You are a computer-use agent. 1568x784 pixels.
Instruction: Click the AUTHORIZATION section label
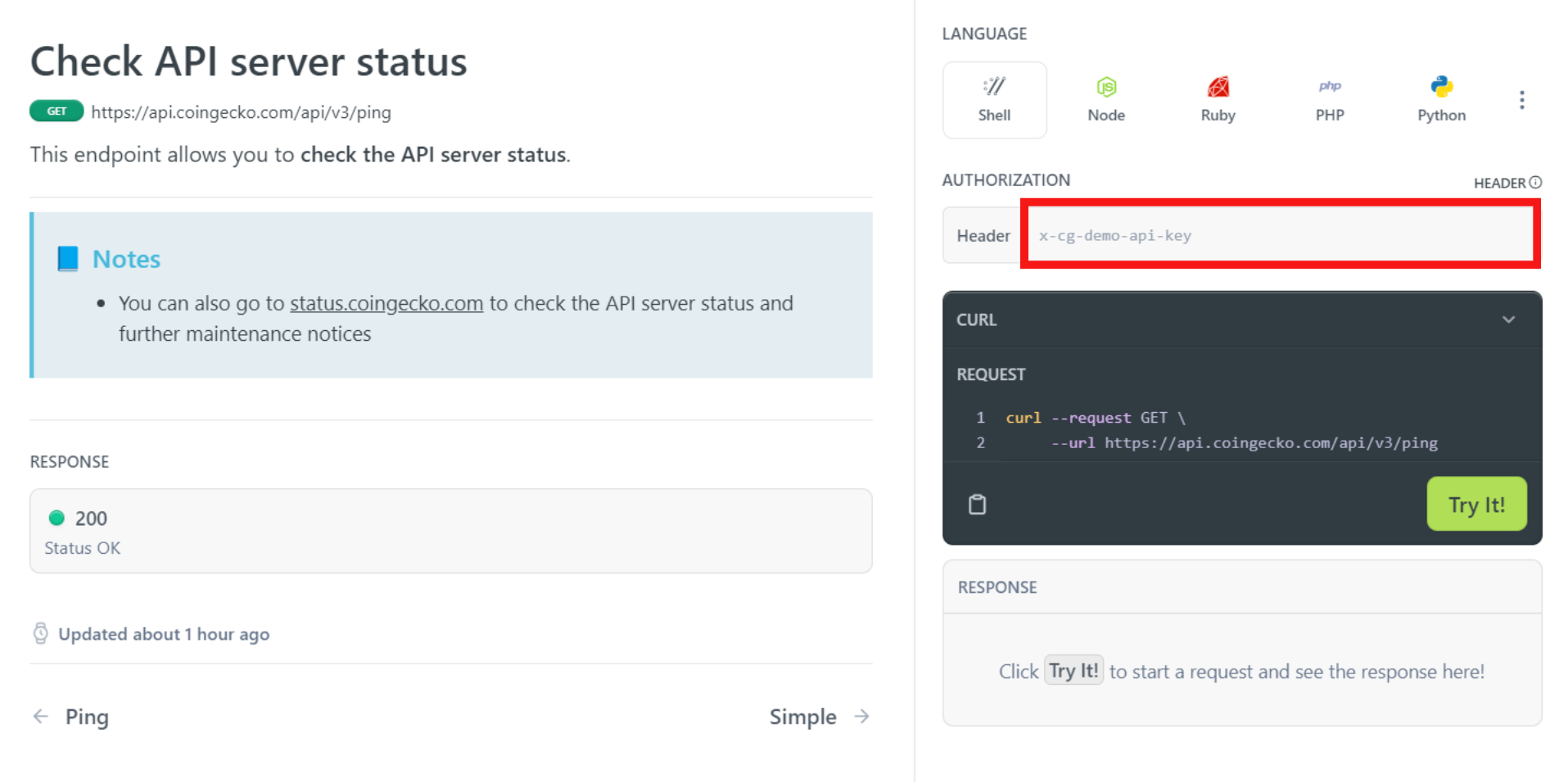coord(1005,180)
